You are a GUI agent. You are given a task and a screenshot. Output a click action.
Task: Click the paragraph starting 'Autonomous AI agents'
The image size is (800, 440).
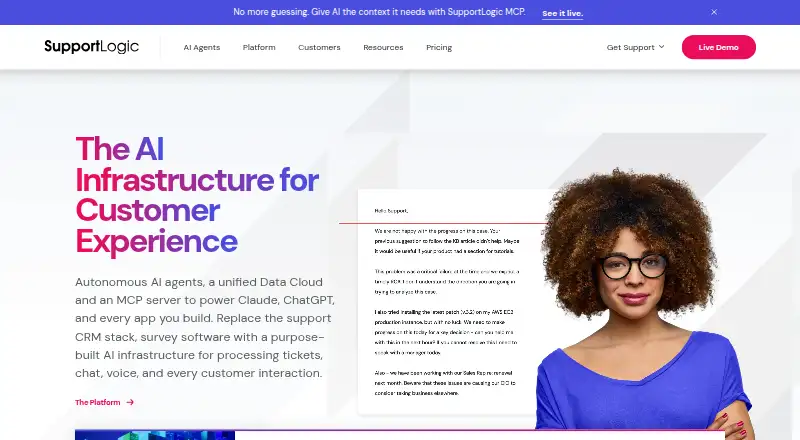pyautogui.click(x=205, y=327)
